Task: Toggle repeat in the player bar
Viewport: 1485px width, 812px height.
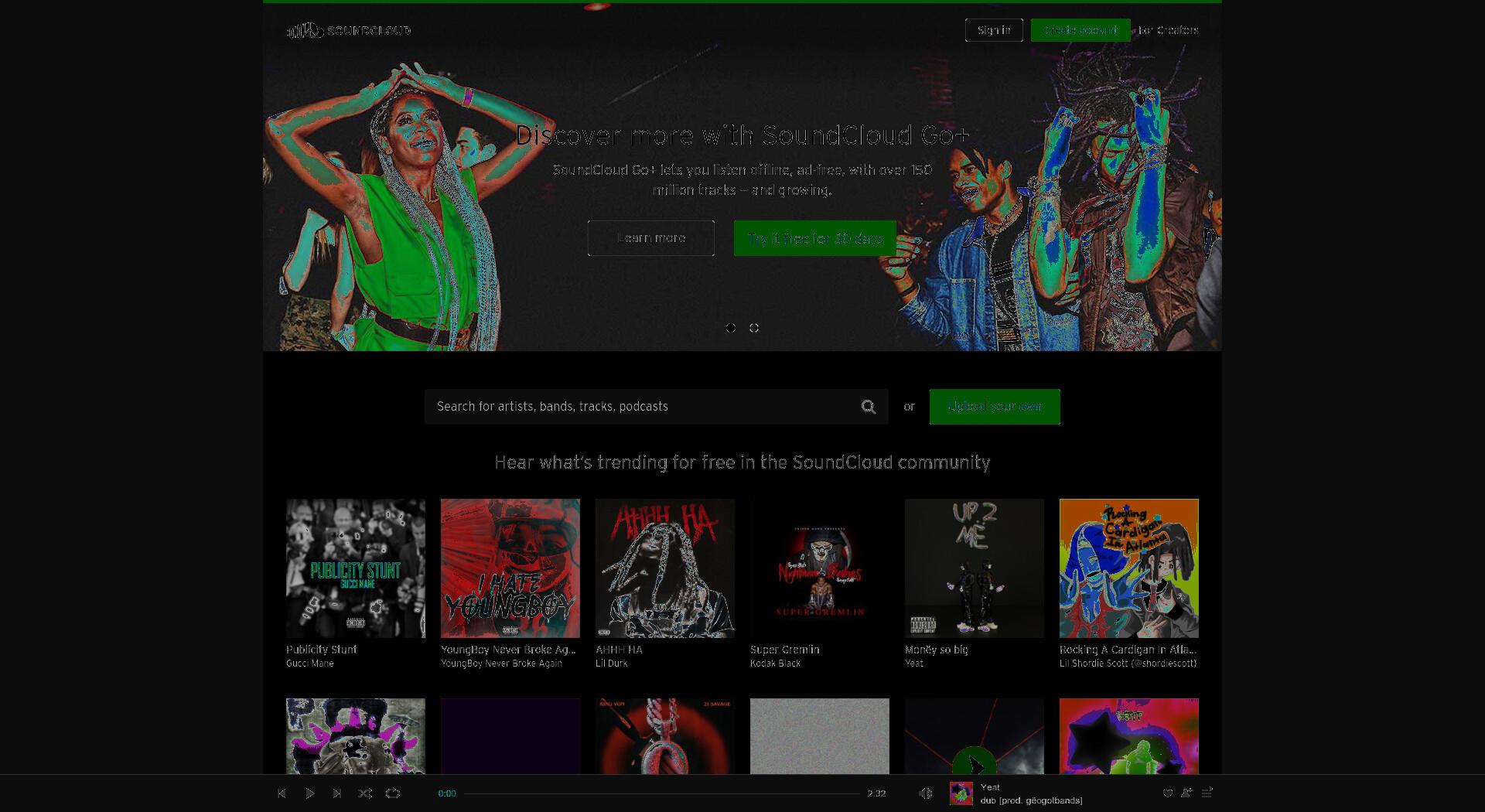Action: (x=393, y=793)
